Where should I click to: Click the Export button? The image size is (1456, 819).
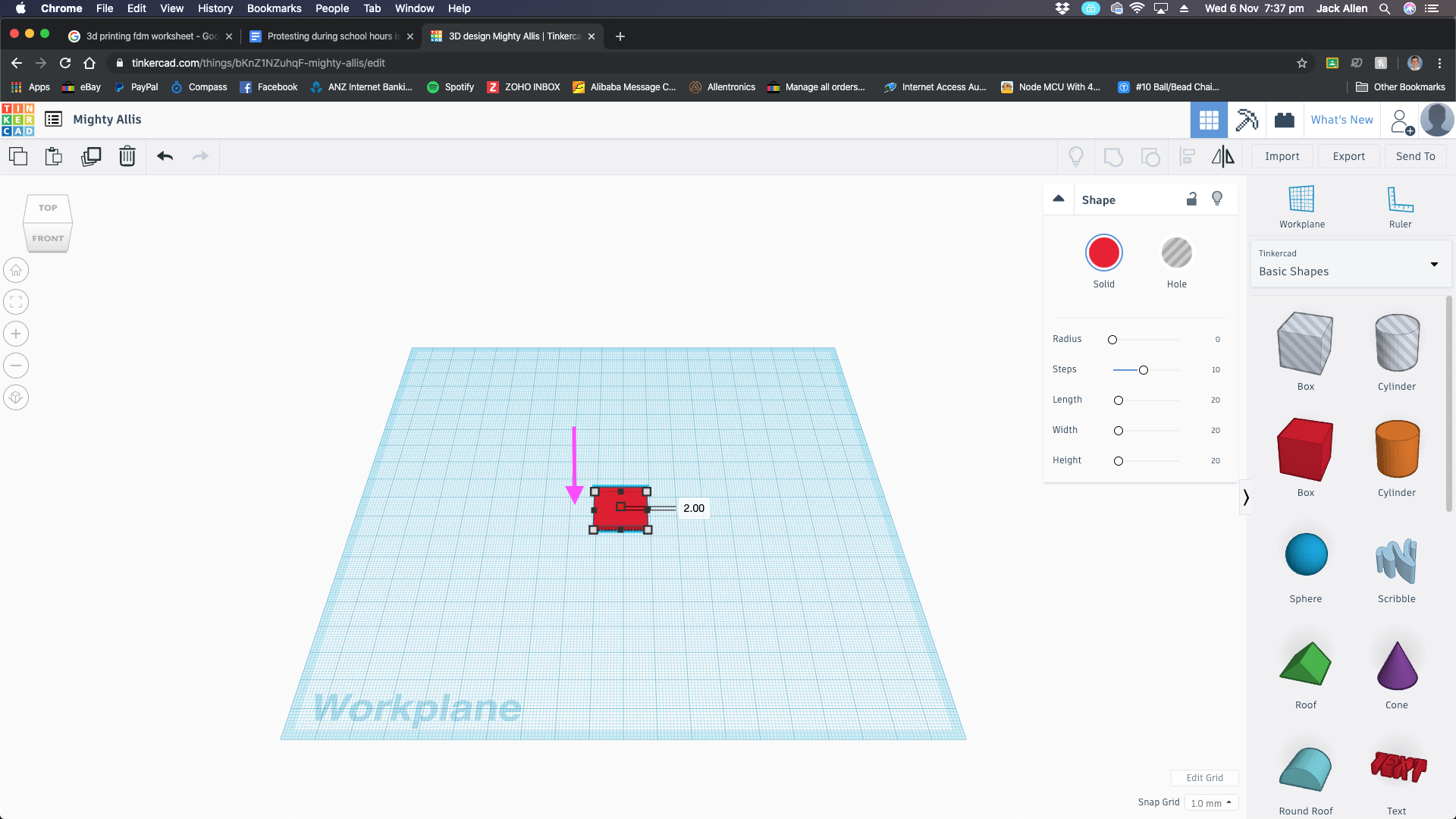tap(1348, 156)
